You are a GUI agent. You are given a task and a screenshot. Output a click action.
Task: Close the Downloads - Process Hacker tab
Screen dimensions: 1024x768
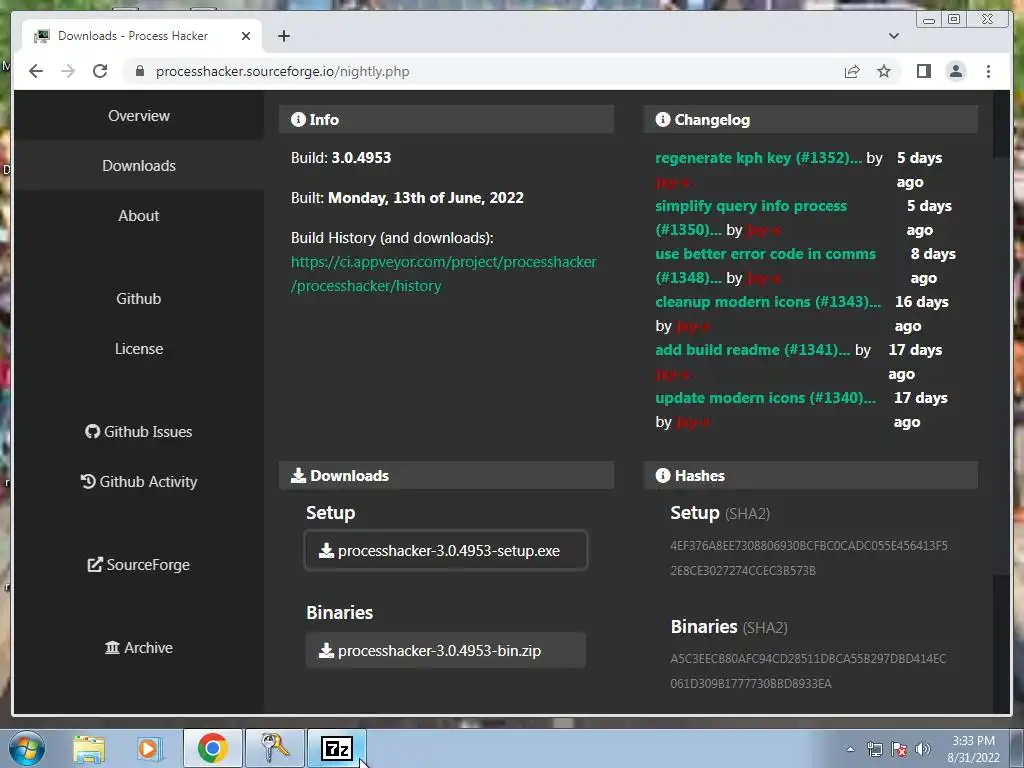coord(246,36)
